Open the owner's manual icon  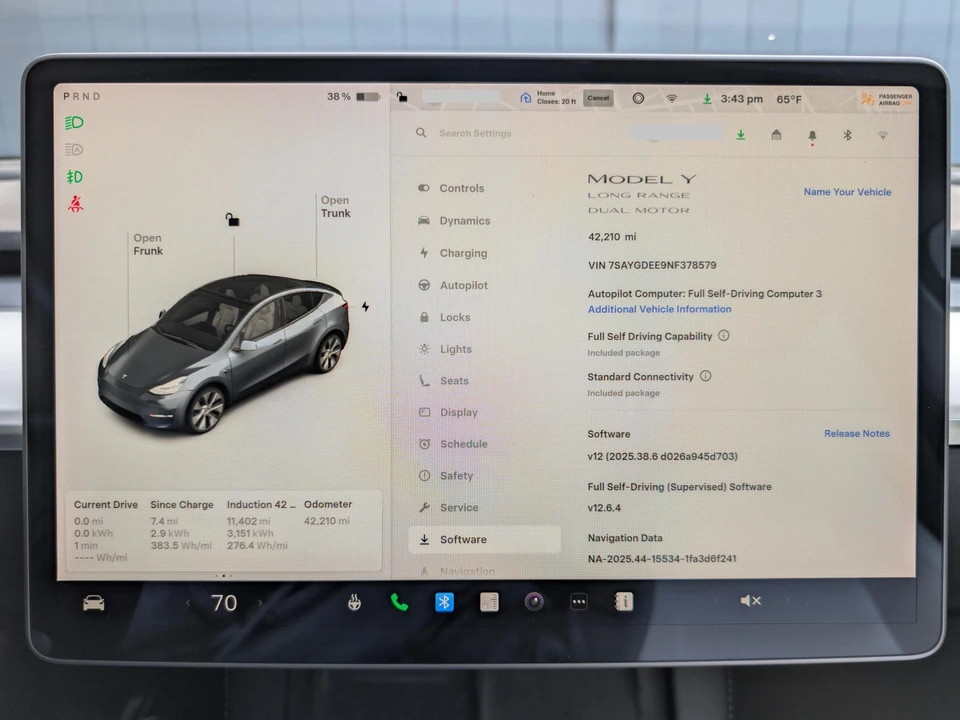tap(623, 602)
